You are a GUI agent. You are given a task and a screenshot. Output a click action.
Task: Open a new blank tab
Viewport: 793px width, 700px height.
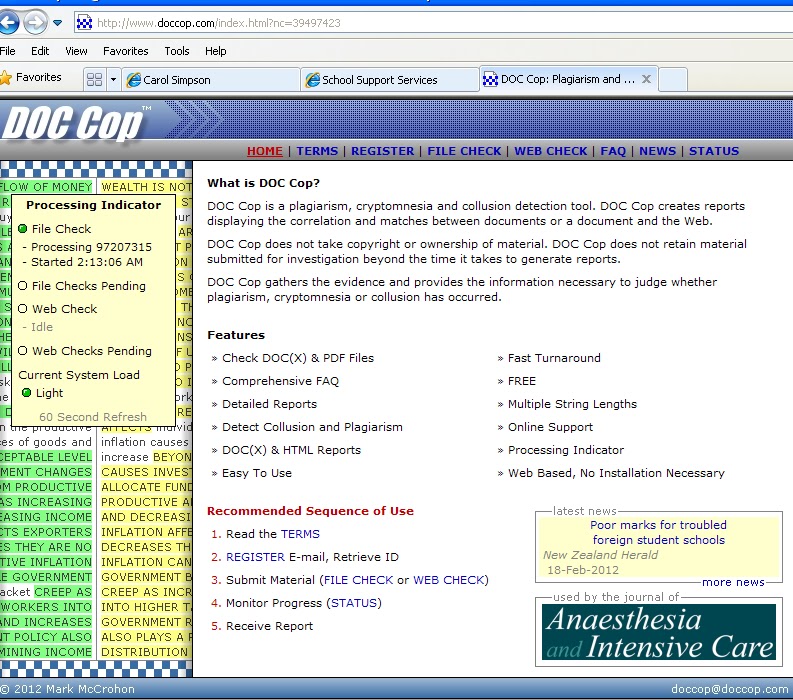673,79
